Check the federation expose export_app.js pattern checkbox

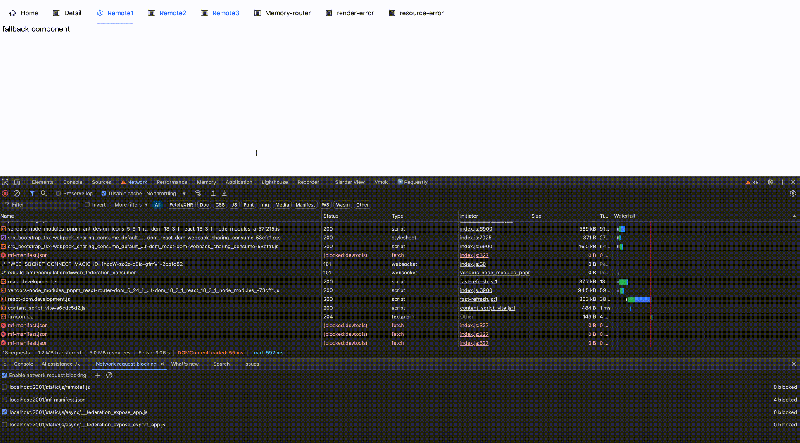point(5,424)
